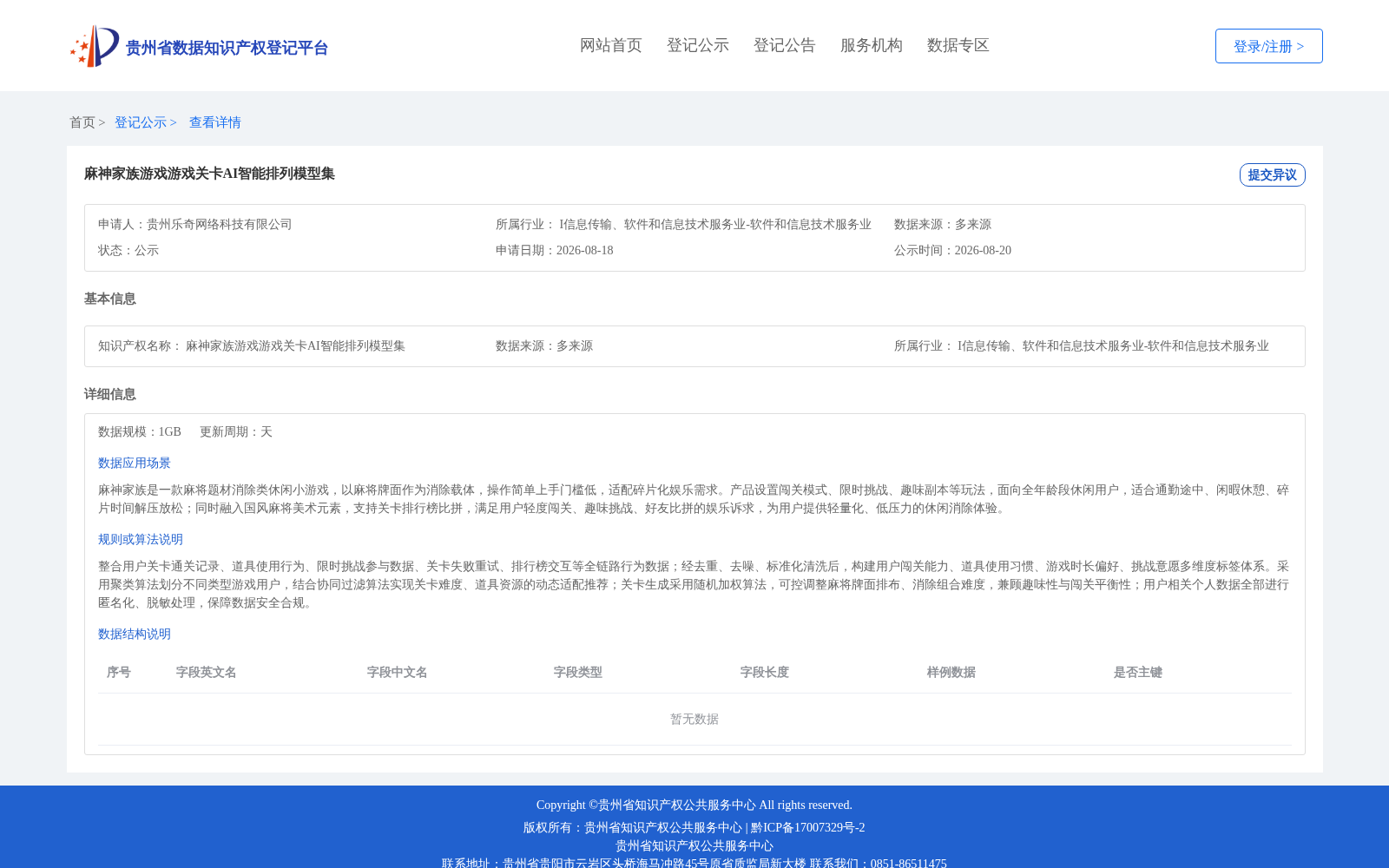Image resolution: width=1389 pixels, height=868 pixels.
Task: Click the 基本信息 section heading
Action: point(110,299)
